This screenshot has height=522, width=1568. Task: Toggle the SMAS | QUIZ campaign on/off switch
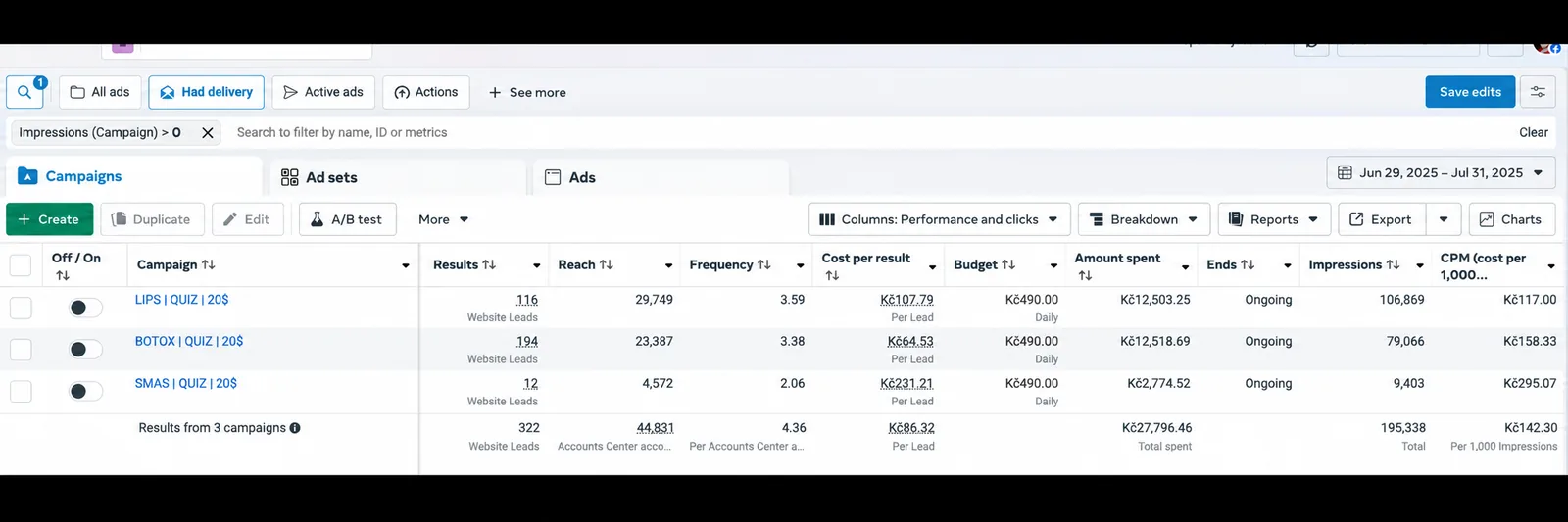click(85, 392)
